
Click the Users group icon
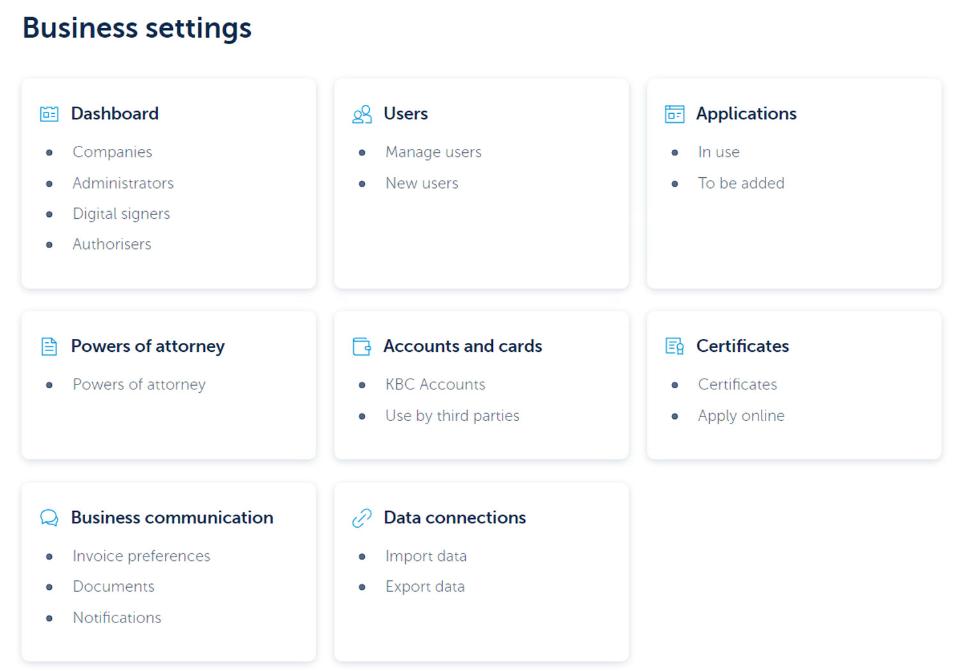(x=361, y=113)
